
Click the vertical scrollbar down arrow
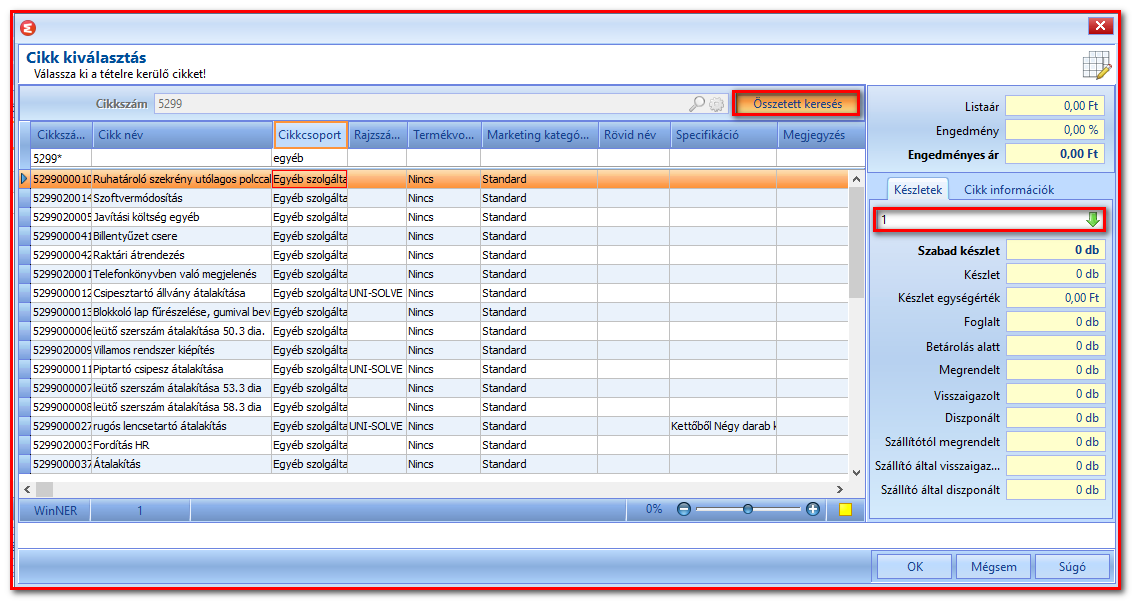pyautogui.click(x=856, y=472)
